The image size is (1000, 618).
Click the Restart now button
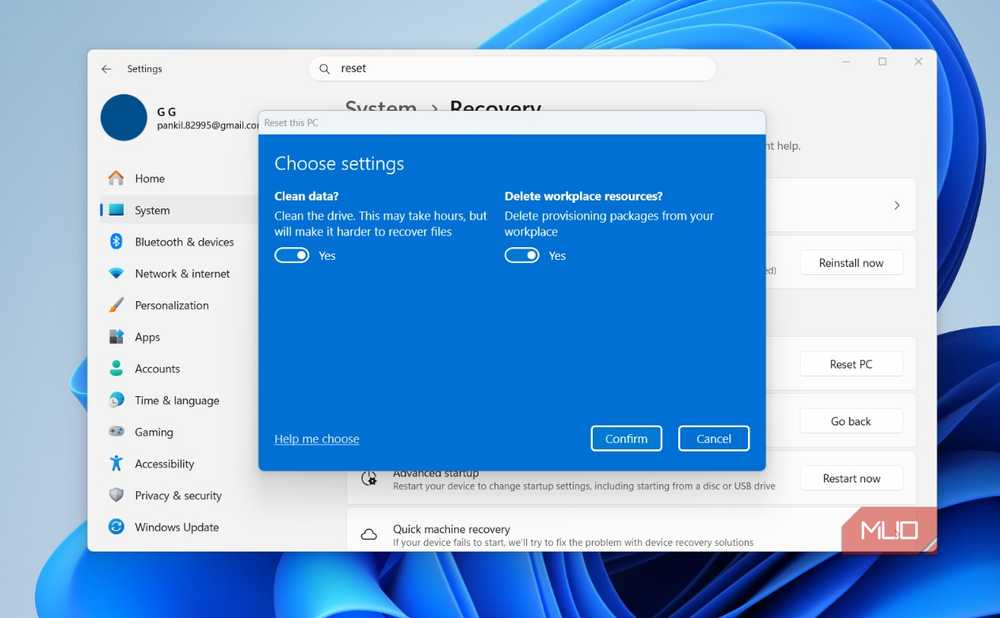coord(851,478)
